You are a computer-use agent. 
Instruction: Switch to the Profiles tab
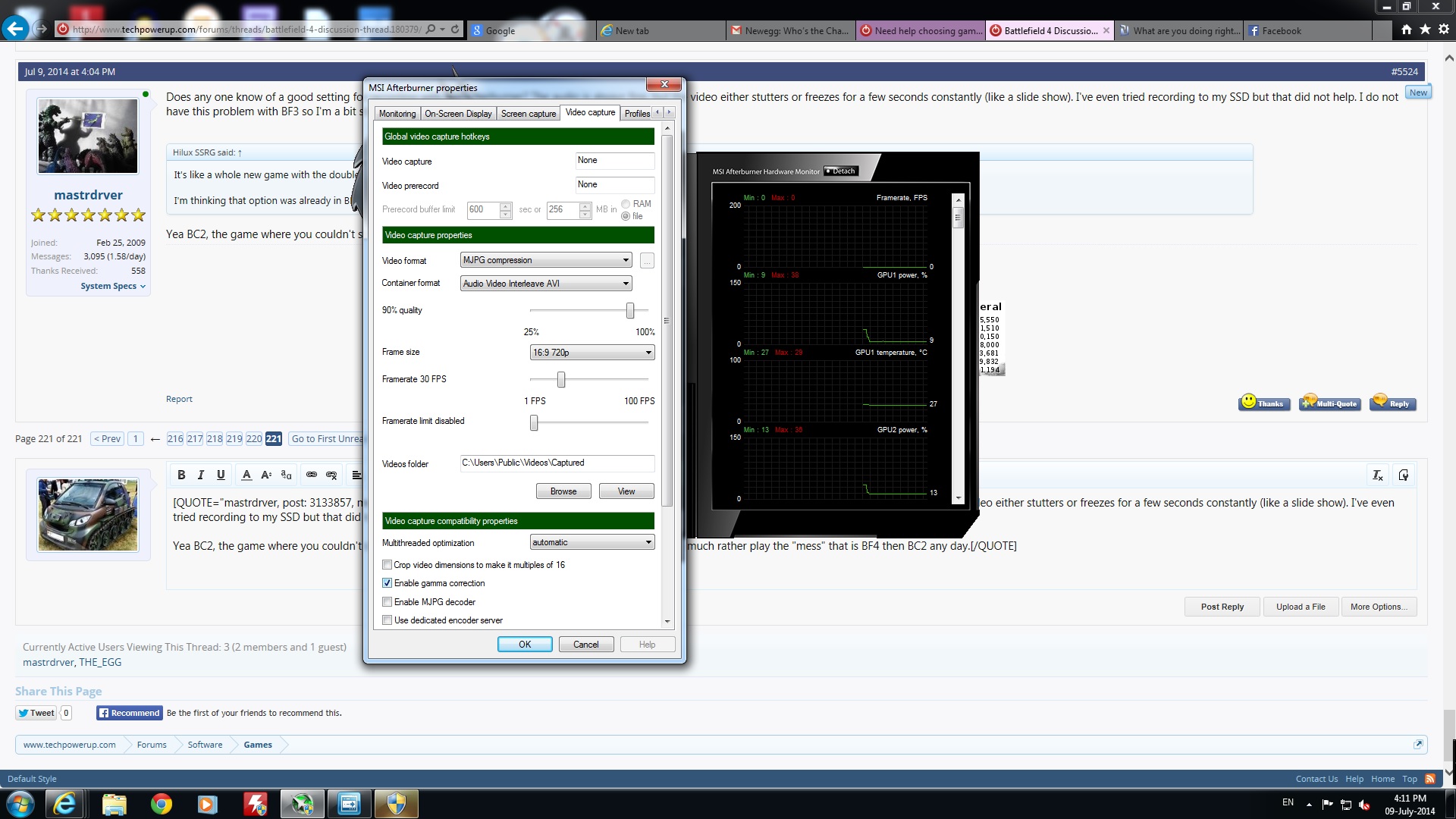point(637,114)
